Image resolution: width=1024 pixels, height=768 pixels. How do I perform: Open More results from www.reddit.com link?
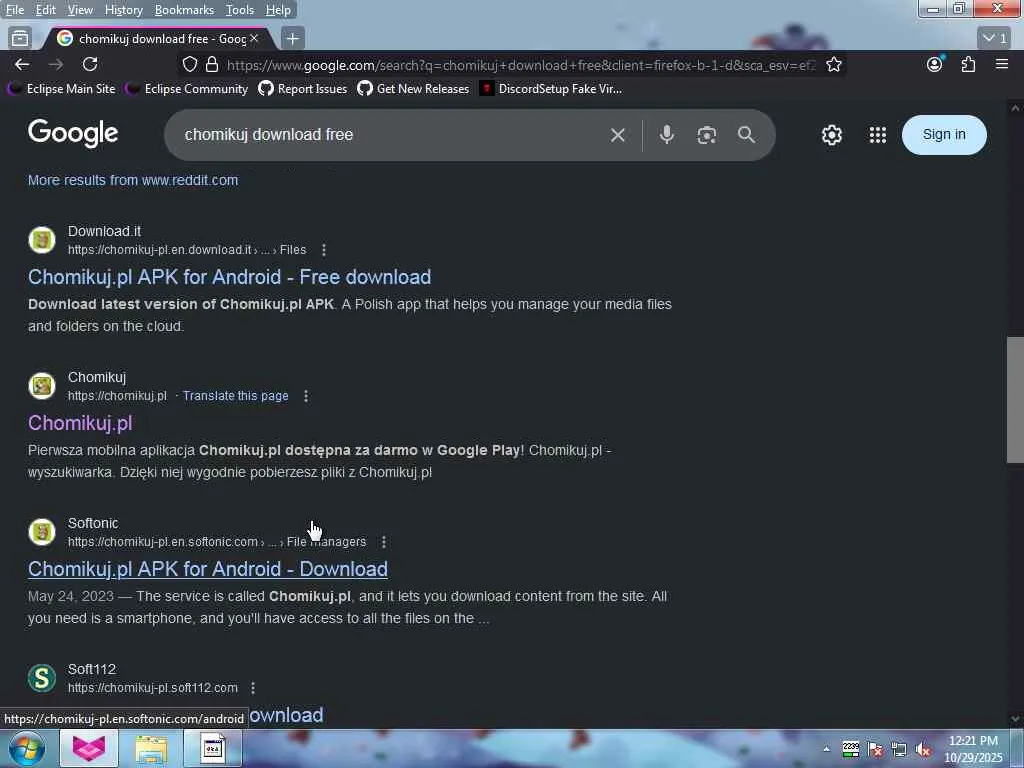133,180
